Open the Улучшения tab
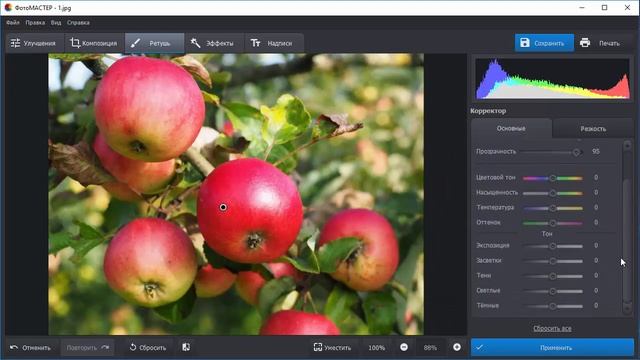This screenshot has width=640, height=360. pos(34,43)
